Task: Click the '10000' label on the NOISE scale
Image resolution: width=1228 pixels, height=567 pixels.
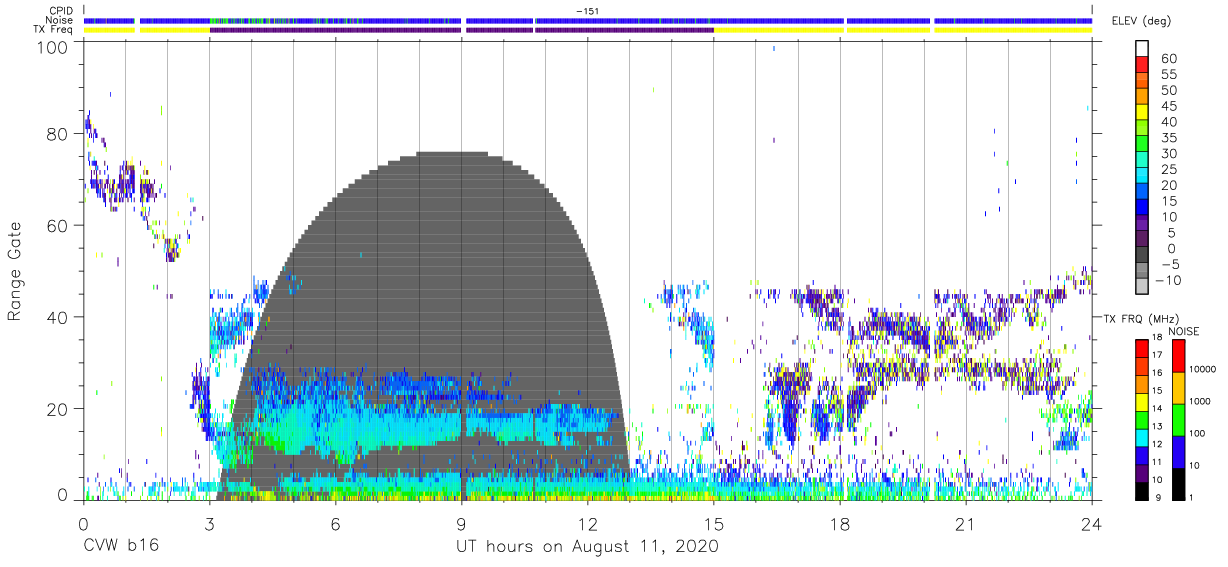Action: coord(1201,369)
